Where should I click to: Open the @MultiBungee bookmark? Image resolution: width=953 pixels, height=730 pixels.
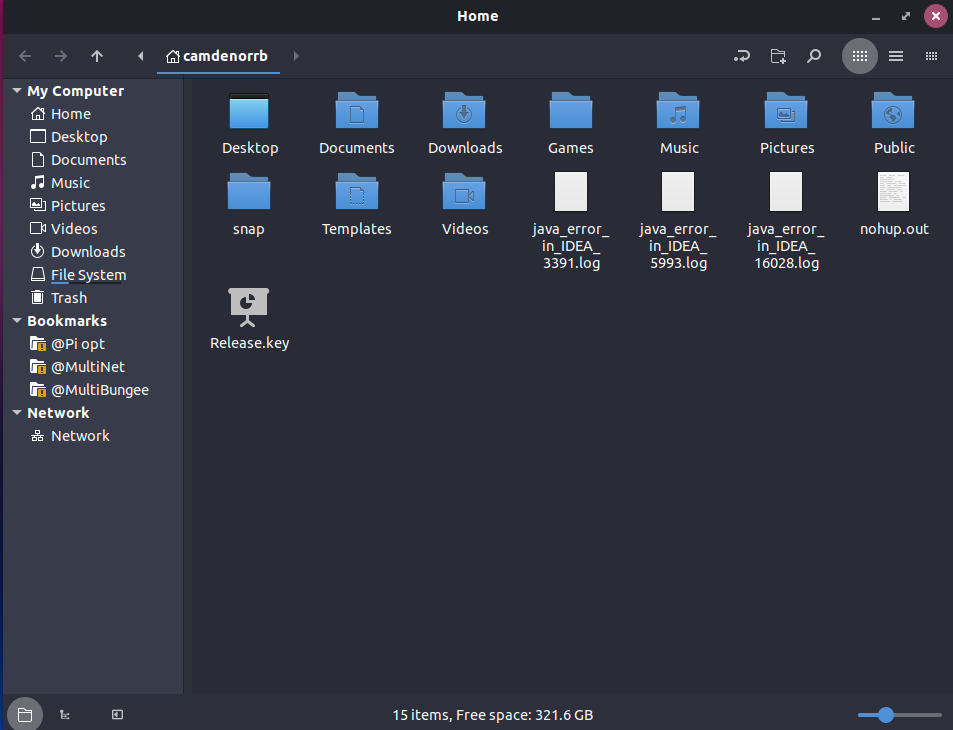(99, 390)
